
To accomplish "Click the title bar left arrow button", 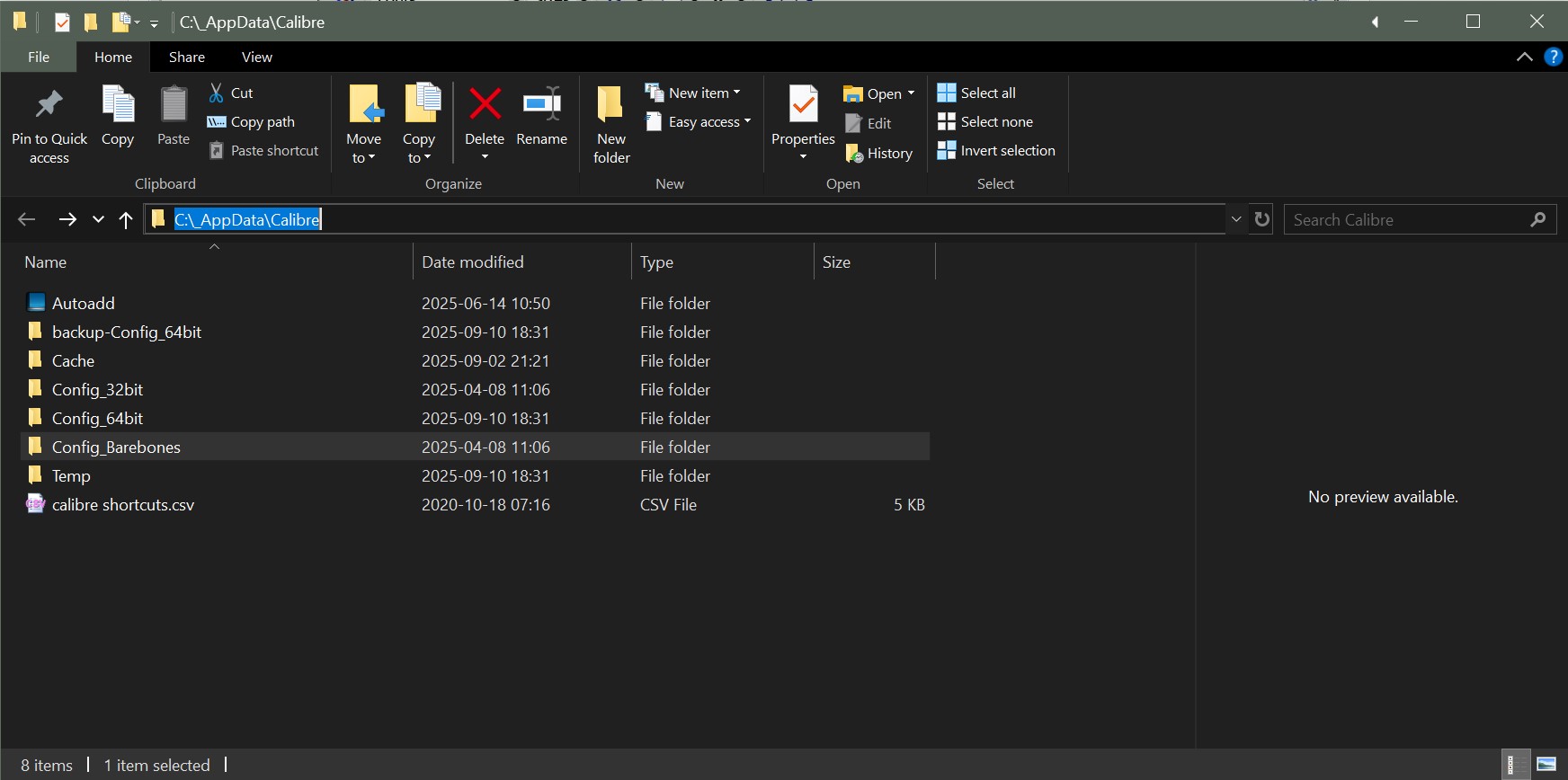I will click(x=1375, y=22).
